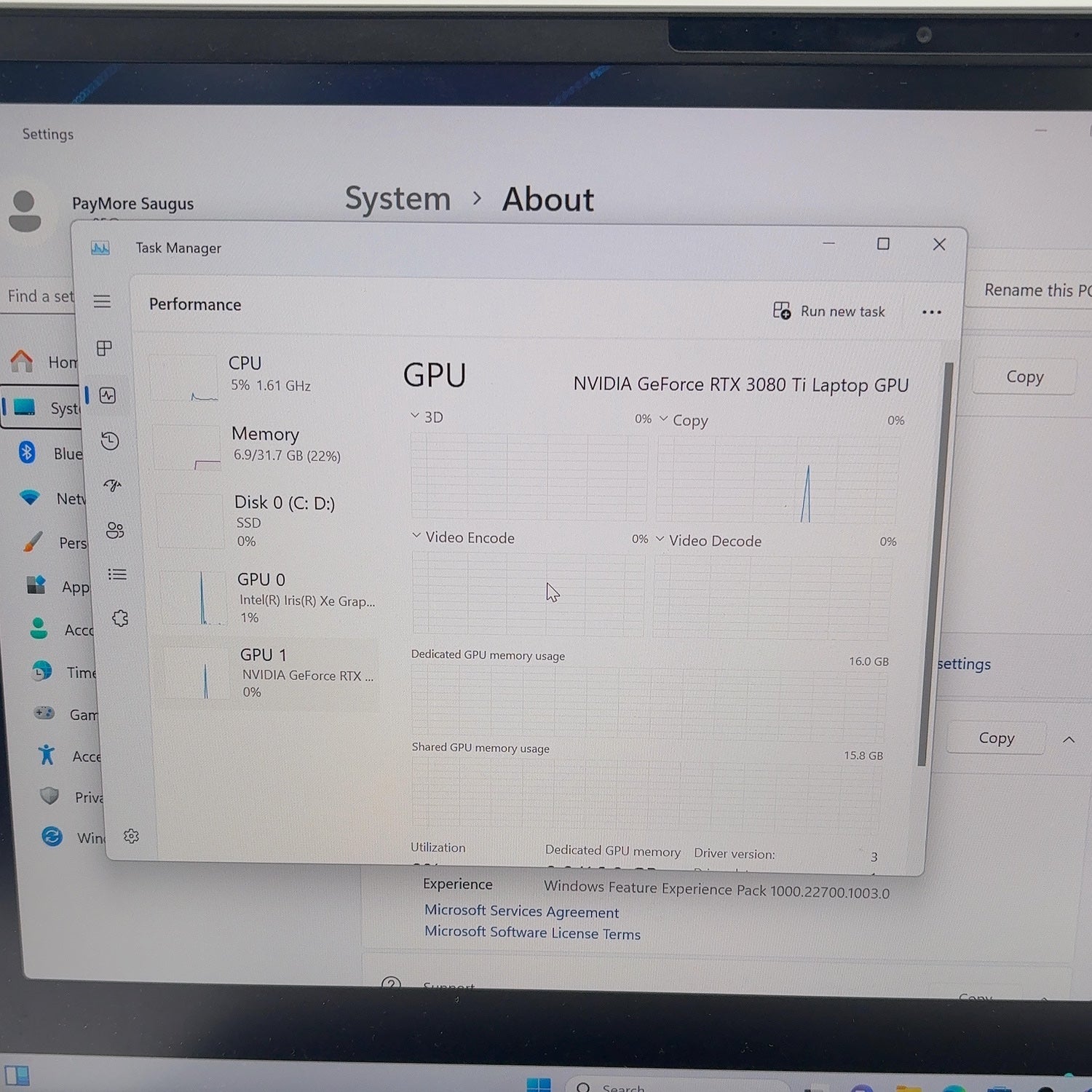The width and height of the screenshot is (1092, 1092).
Task: Open Startup apps page icon in Task Manager
Action: tap(112, 485)
